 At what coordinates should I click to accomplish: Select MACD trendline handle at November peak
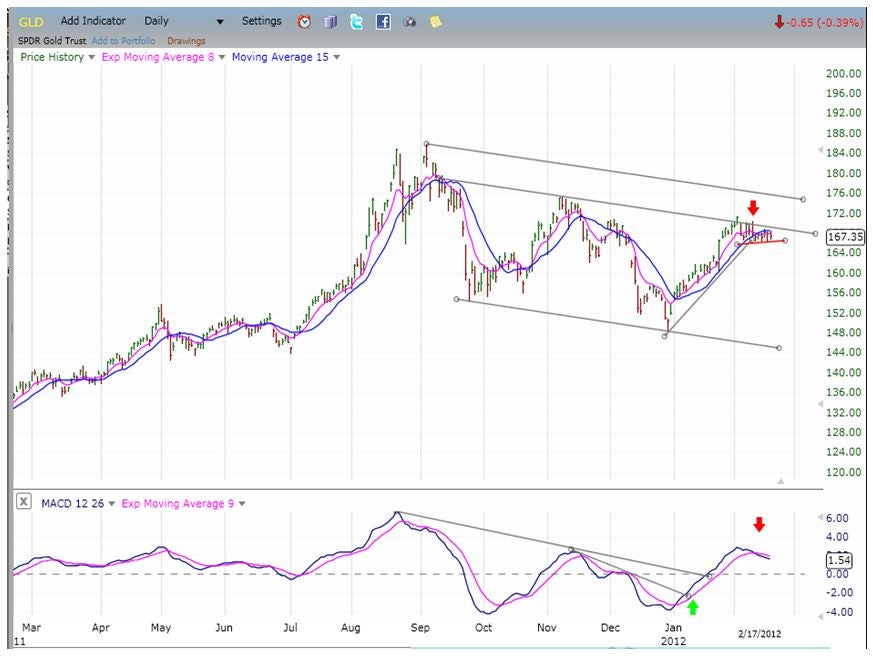(571, 549)
